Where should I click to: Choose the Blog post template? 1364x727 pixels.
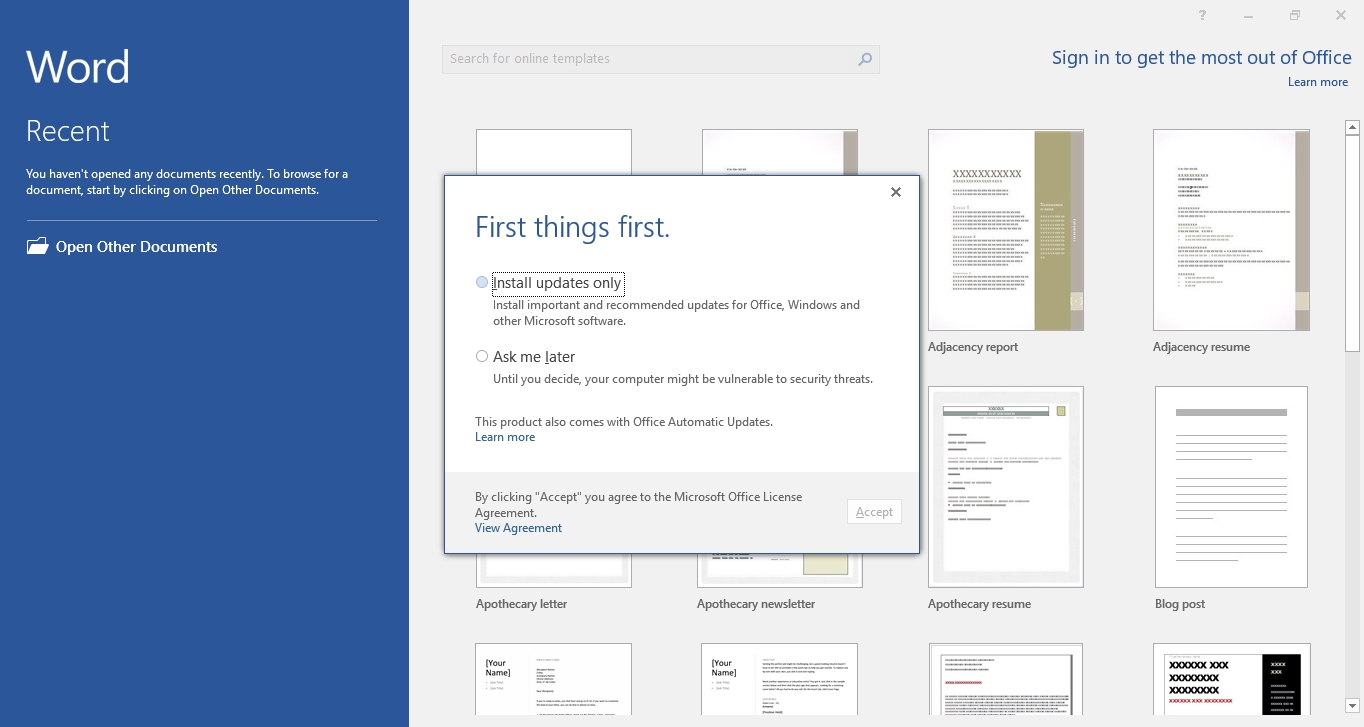(x=1231, y=487)
